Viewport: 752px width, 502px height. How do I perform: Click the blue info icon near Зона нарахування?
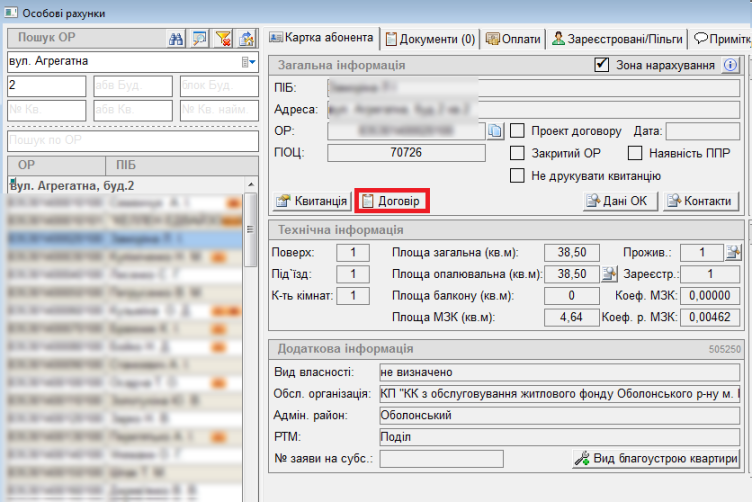click(731, 66)
